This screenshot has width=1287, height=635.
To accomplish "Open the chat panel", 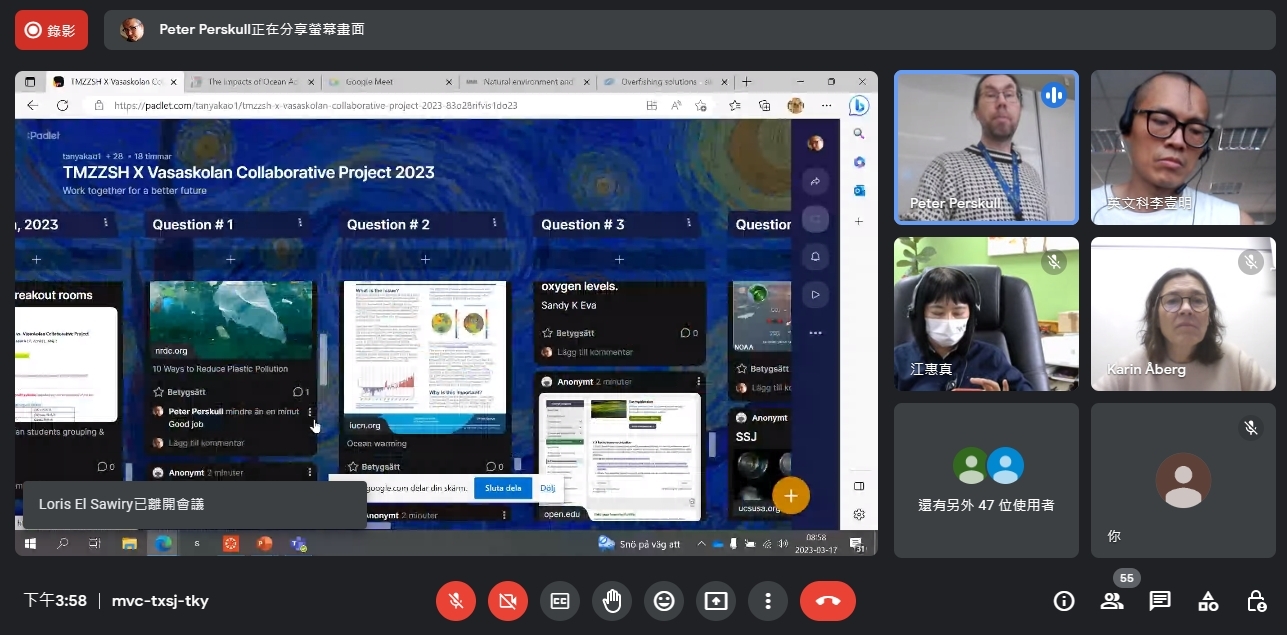I will click(x=1160, y=601).
